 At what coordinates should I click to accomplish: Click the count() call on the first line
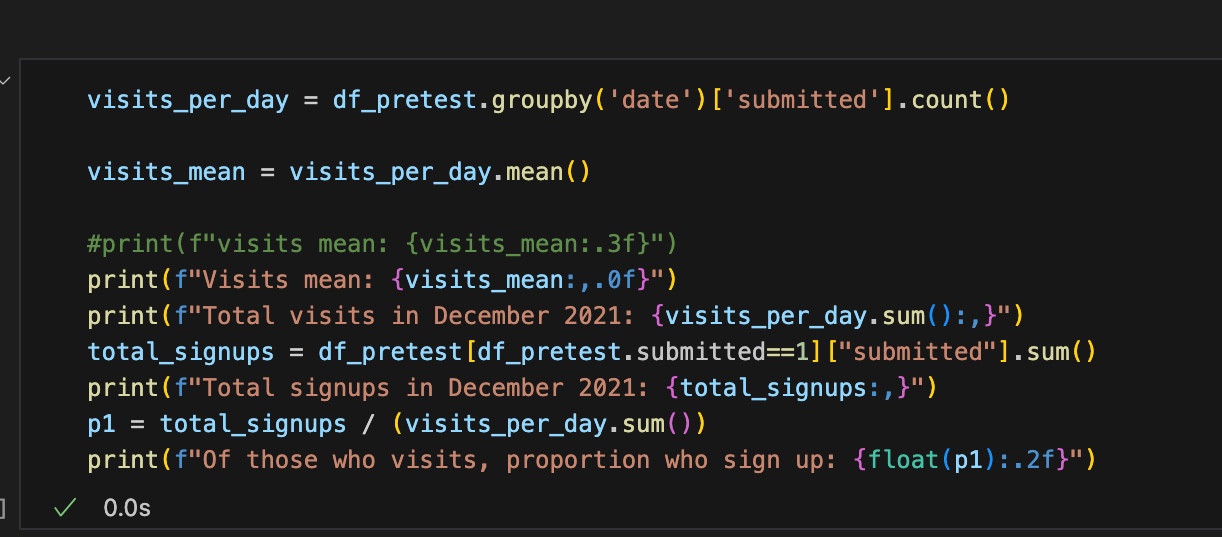pyautogui.click(x=953, y=100)
